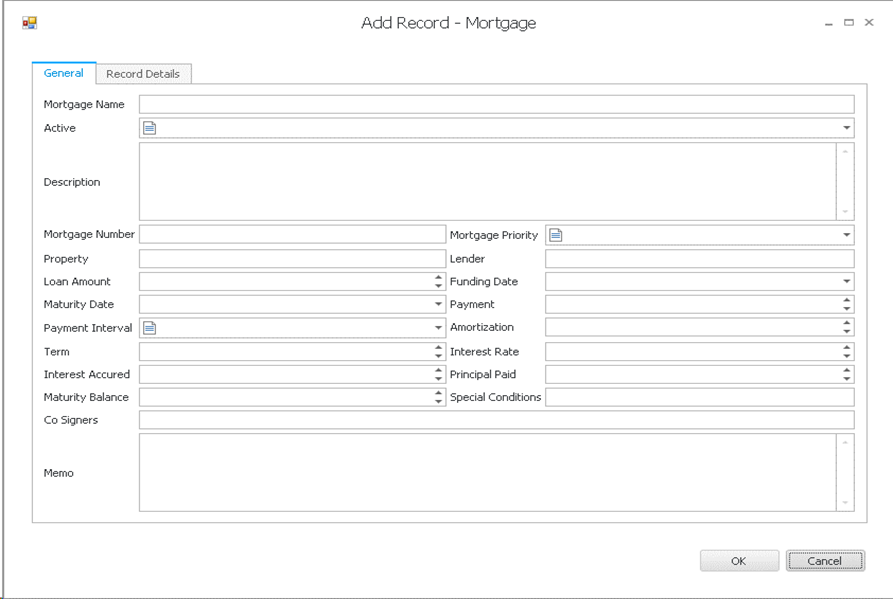Select the General tab

pyautogui.click(x=64, y=73)
